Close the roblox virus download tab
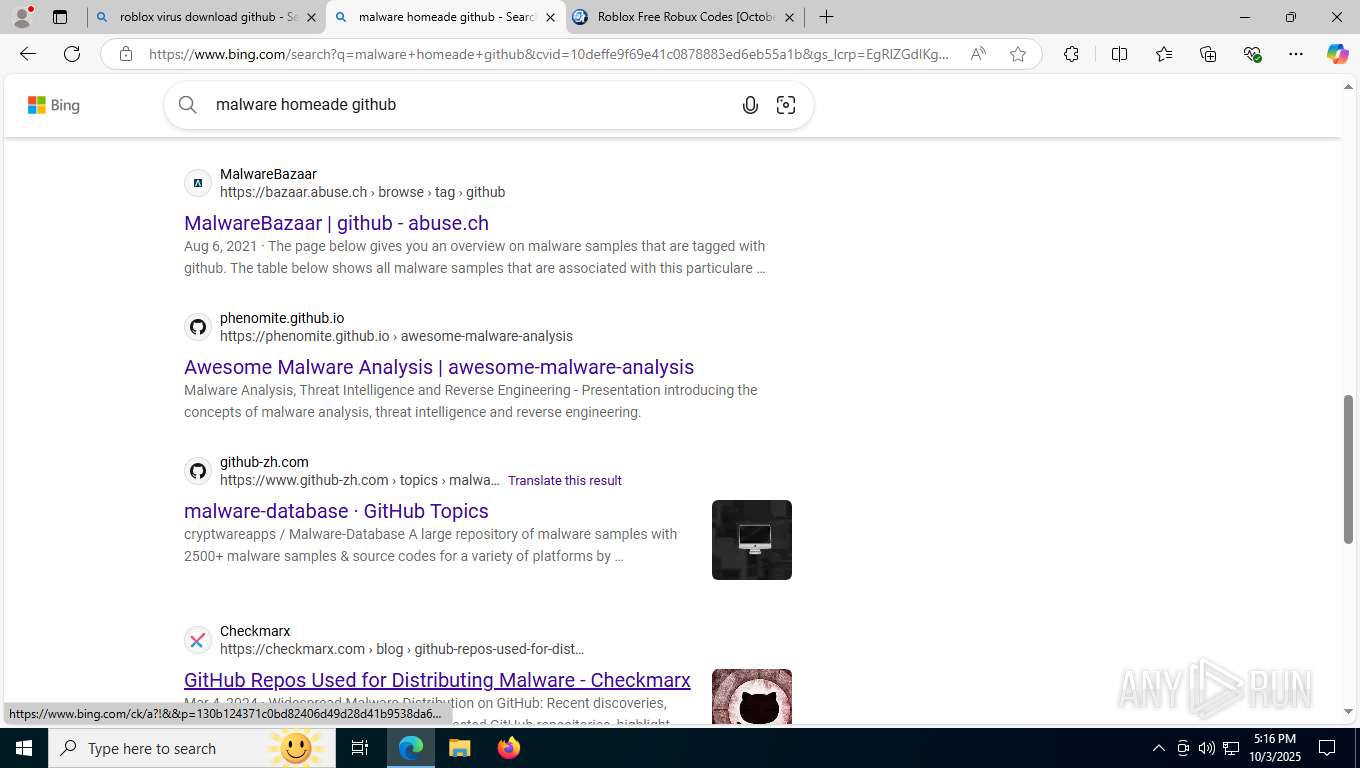This screenshot has height=768, width=1360. click(311, 17)
